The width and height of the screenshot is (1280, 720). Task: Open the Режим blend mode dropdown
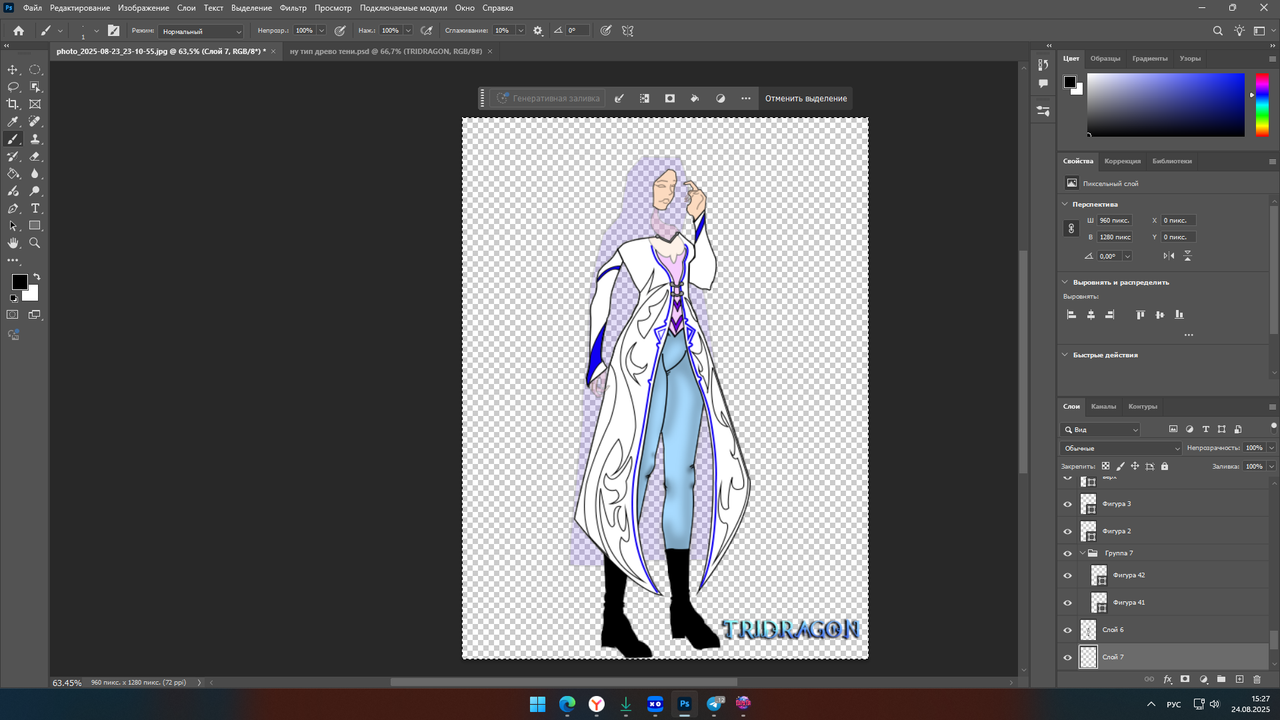(x=201, y=31)
